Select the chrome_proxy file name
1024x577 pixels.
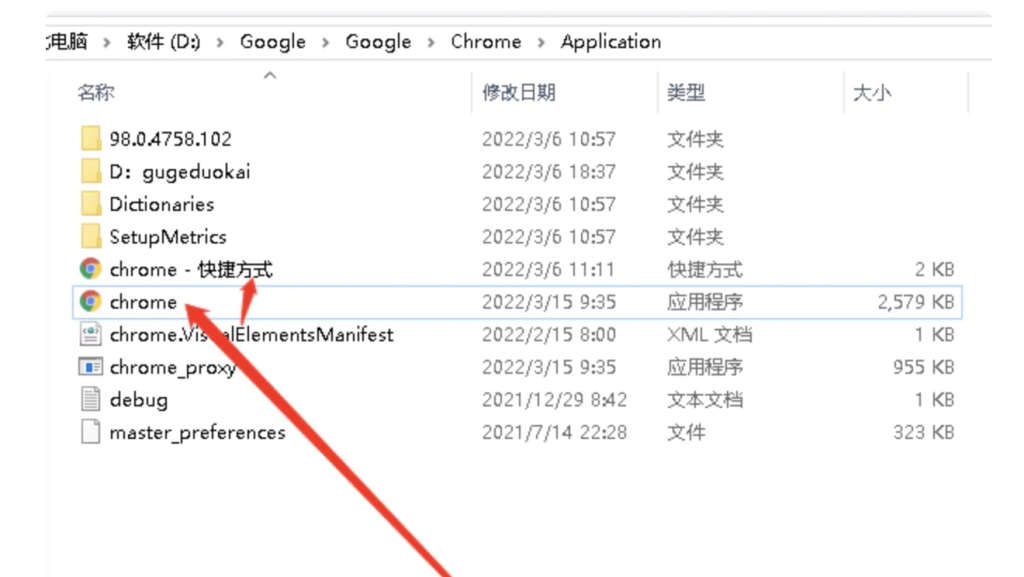tap(172, 367)
